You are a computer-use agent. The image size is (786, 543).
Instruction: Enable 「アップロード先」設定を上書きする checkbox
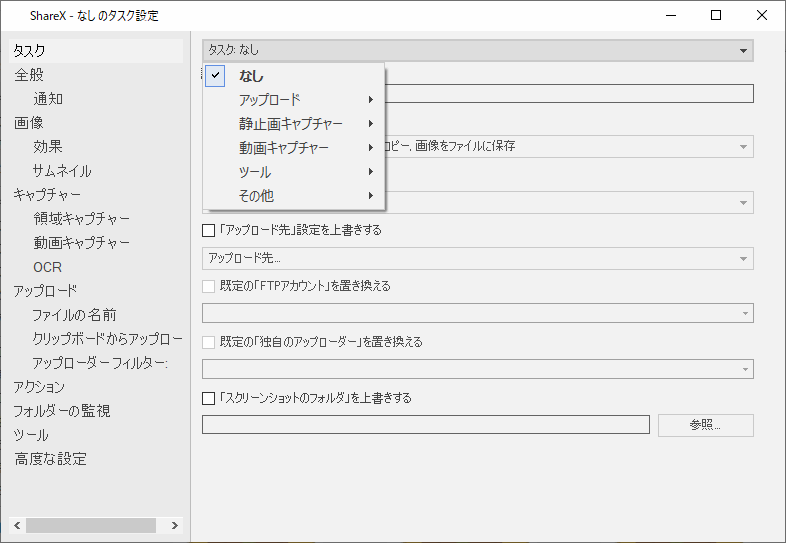tap(208, 230)
